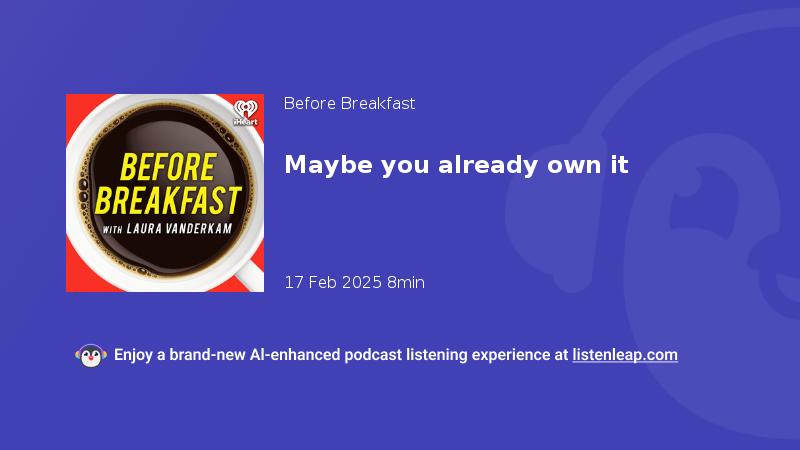This screenshot has height=450, width=800.
Task: Open the listenleap.com link
Action: (x=625, y=355)
